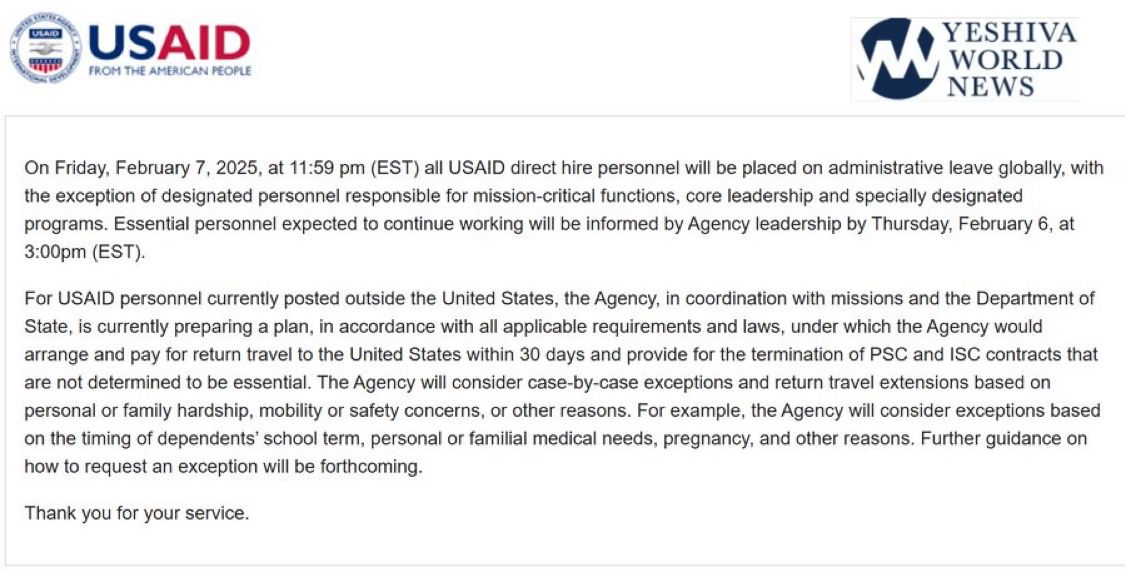Screen dimensions: 1125x572
Task: Click the round USAID seal emblem
Action: click(46, 47)
